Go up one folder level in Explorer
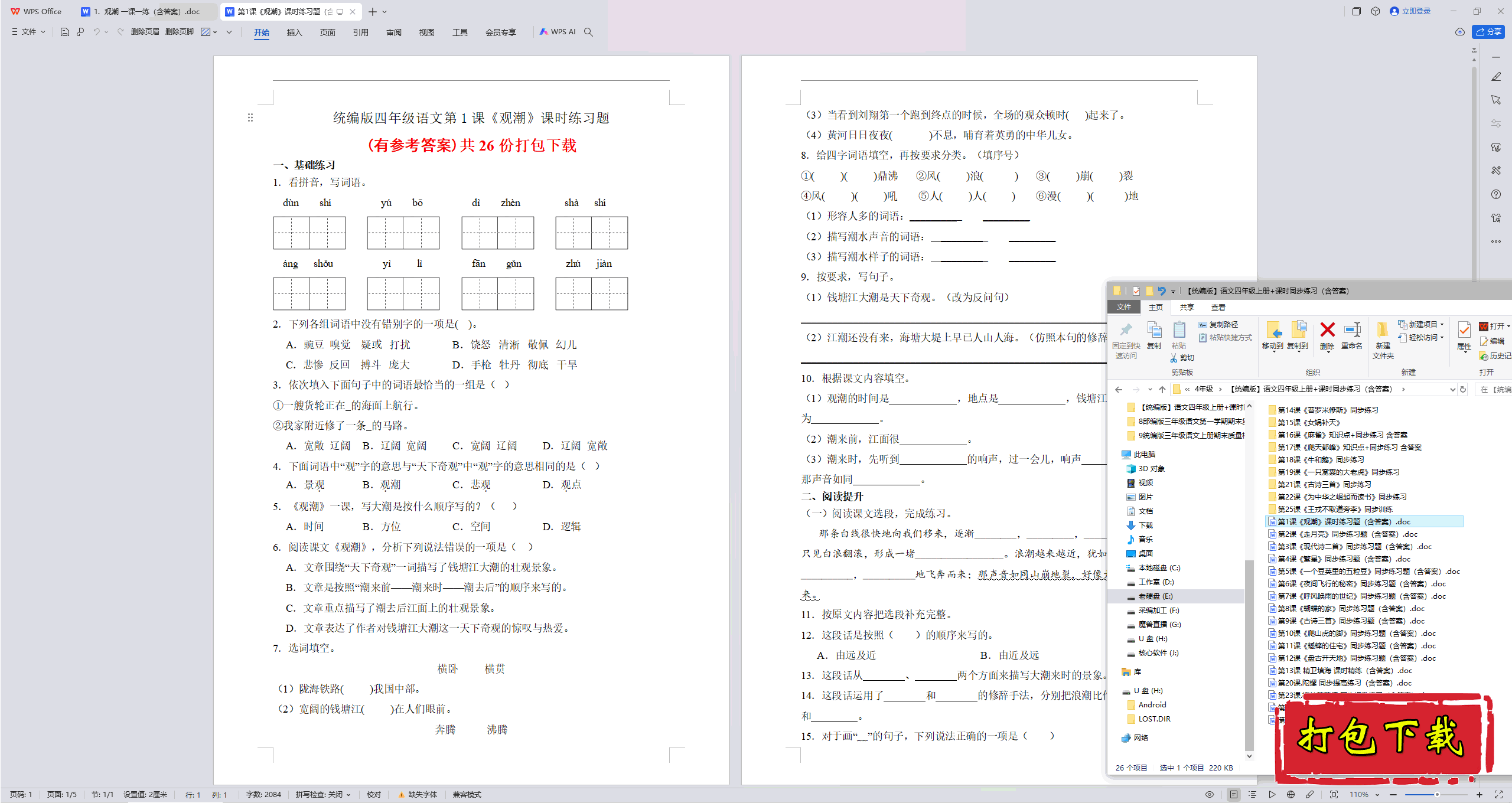The height and width of the screenshot is (803, 1512). 1162,389
